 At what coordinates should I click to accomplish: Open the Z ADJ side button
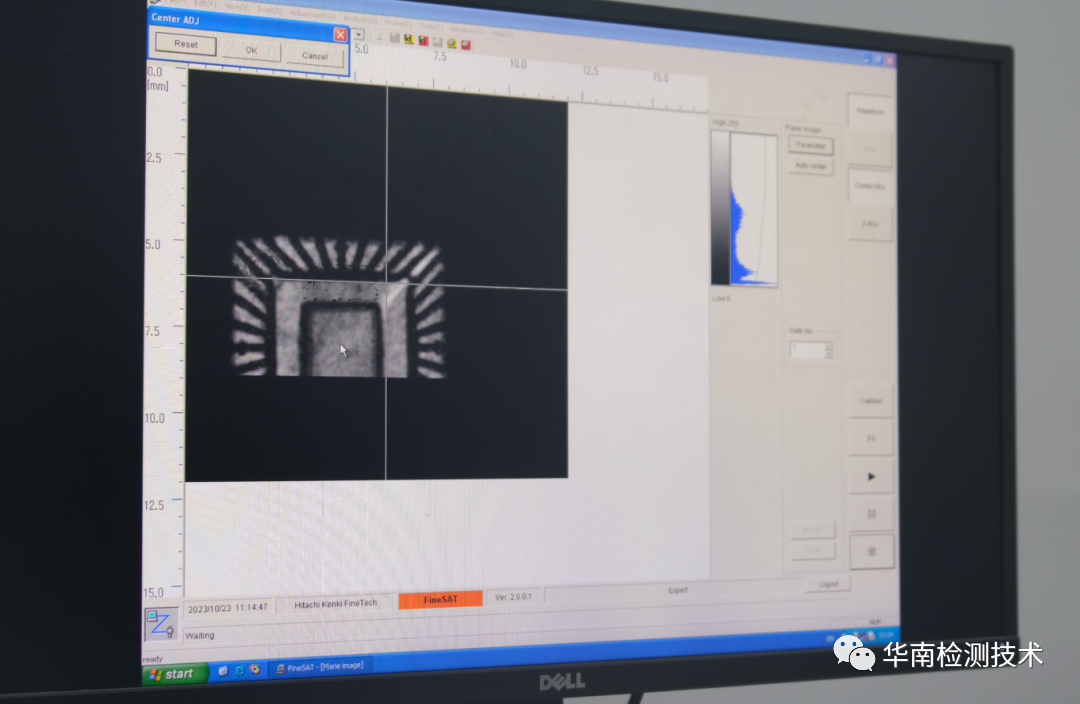(x=870, y=224)
